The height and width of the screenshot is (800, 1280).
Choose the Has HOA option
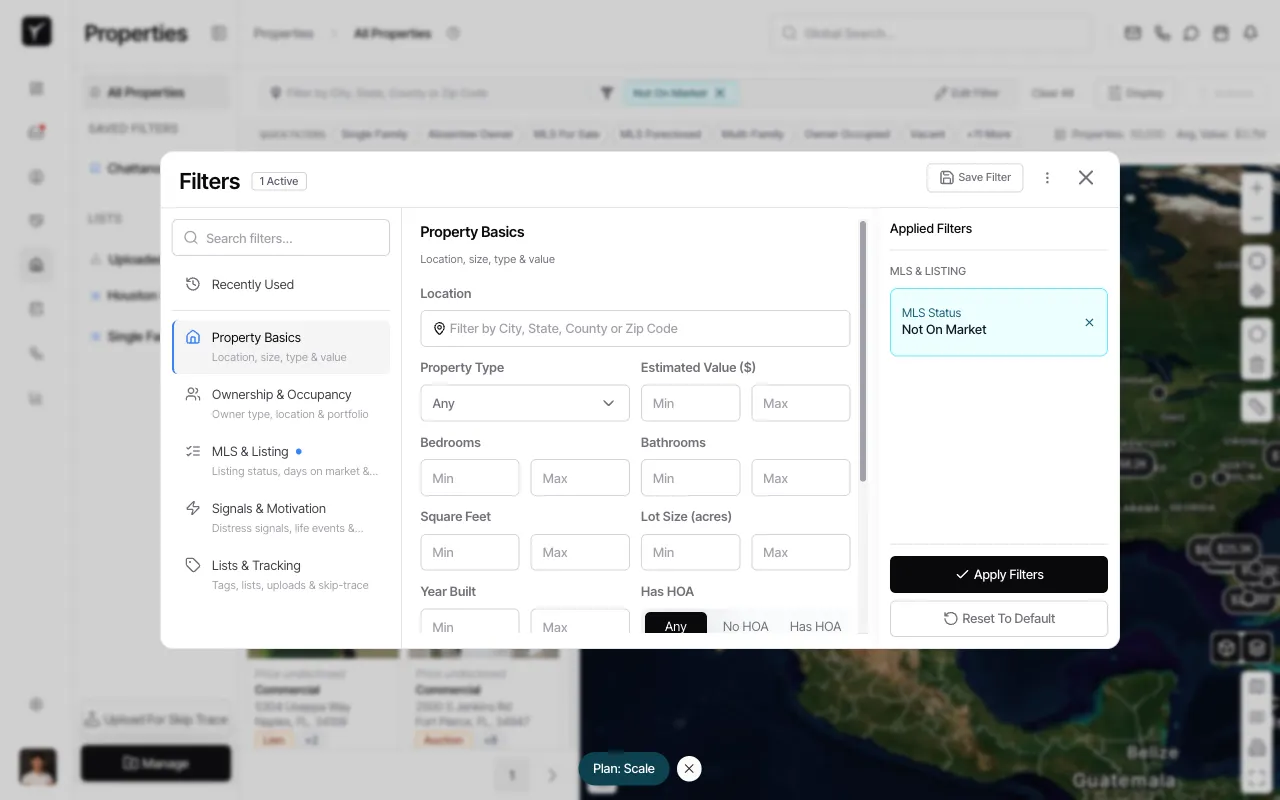[x=815, y=625]
